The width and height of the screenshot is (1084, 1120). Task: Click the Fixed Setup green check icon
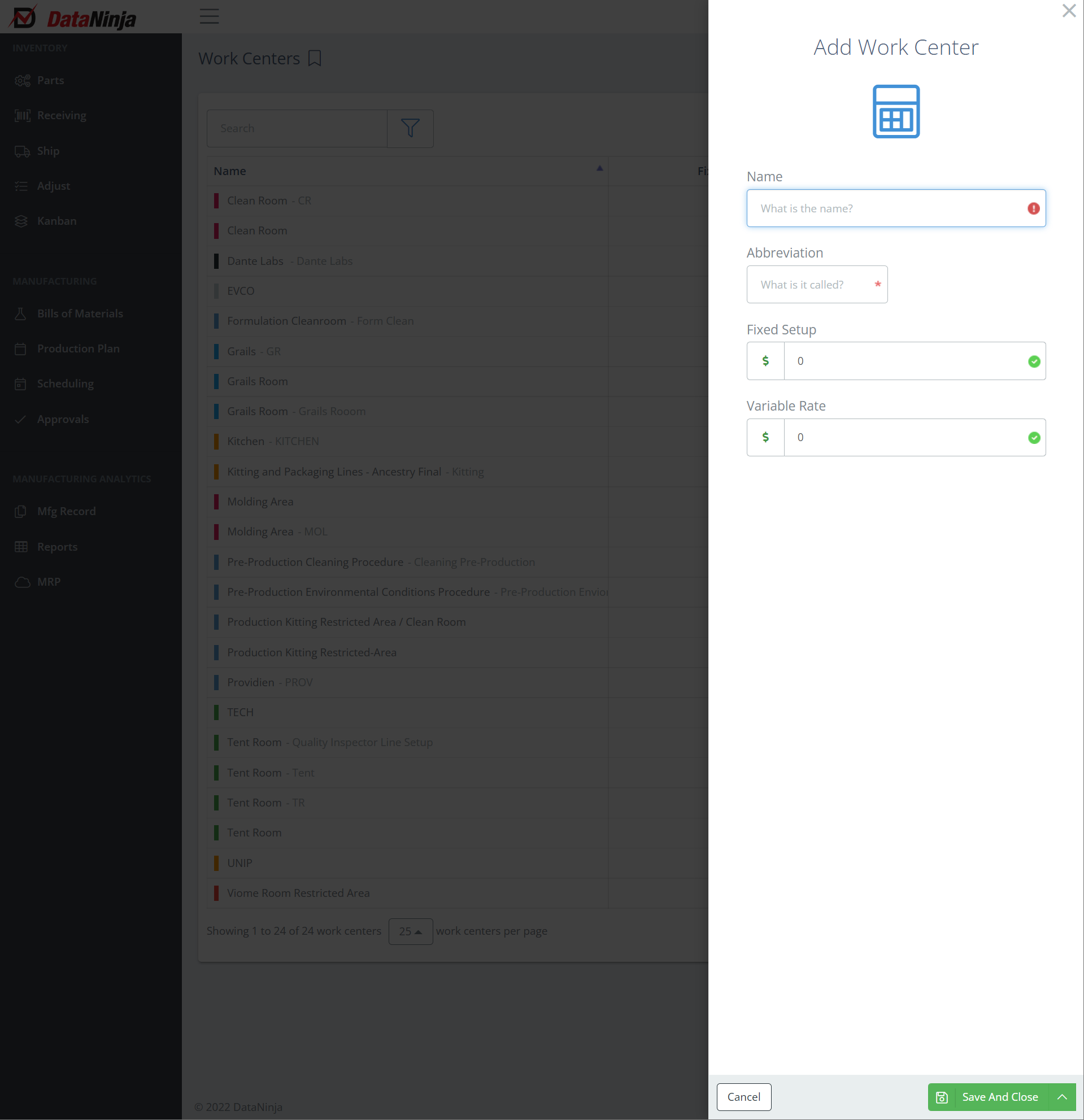click(x=1034, y=361)
